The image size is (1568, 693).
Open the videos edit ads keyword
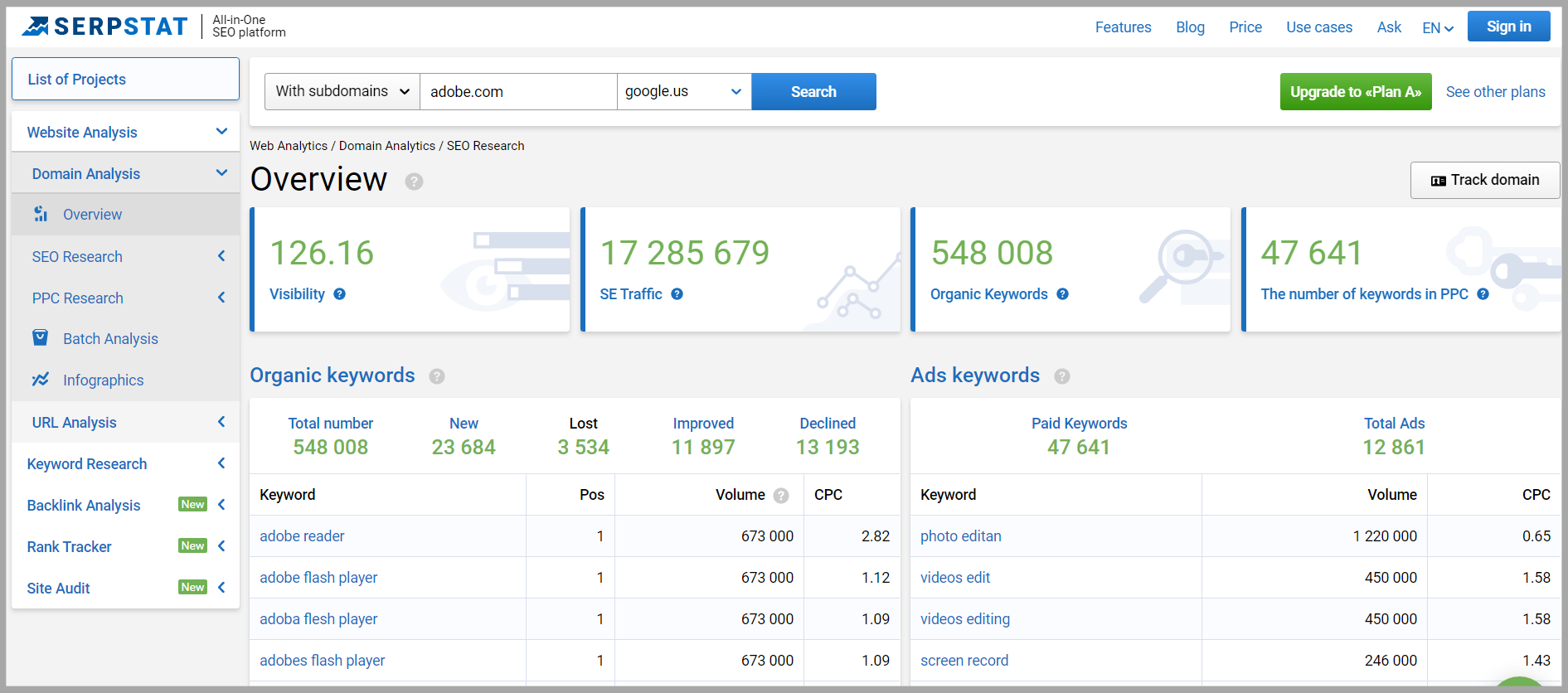(x=955, y=578)
